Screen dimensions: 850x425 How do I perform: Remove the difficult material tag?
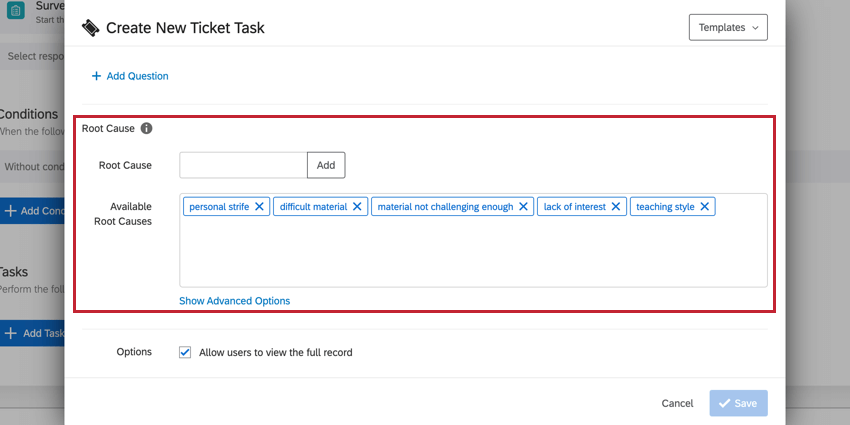click(x=357, y=207)
